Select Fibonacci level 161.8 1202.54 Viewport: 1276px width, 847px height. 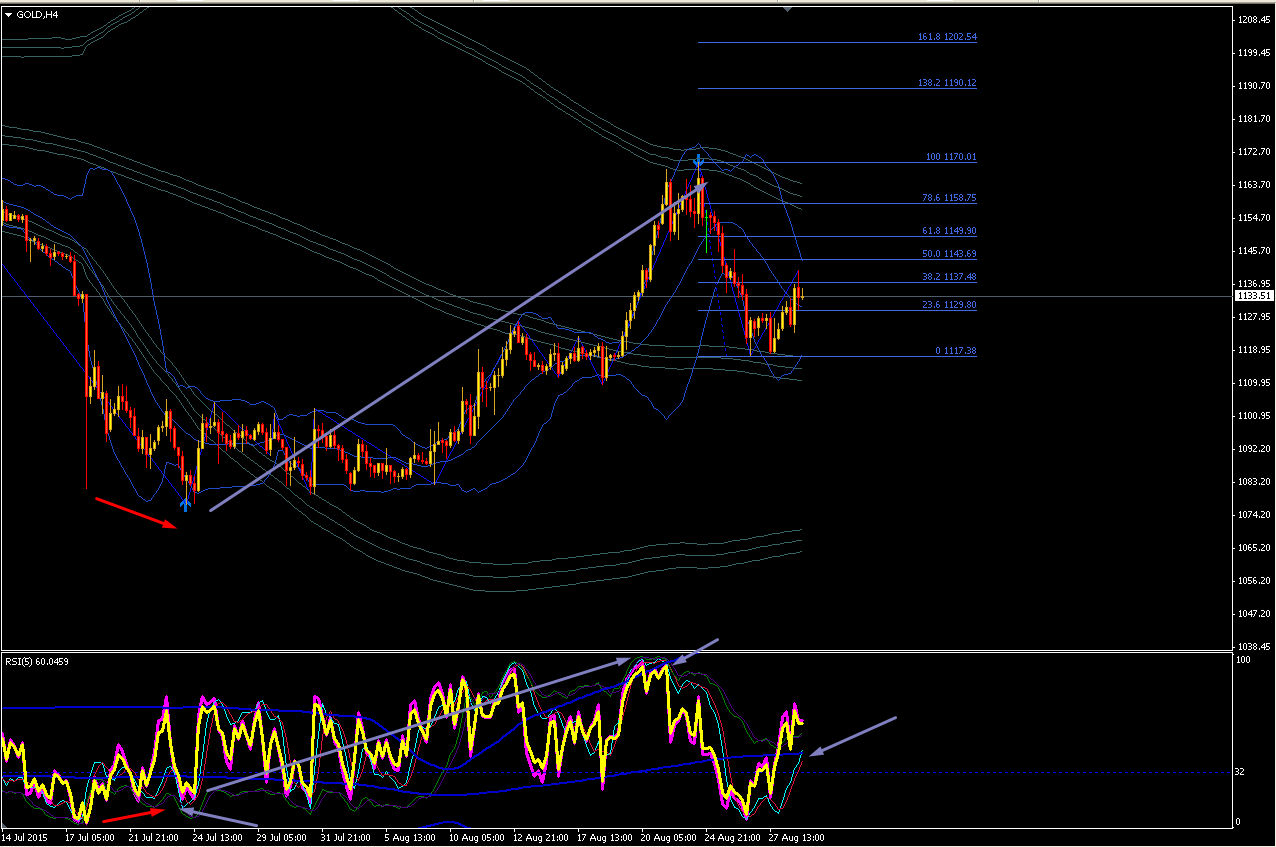(x=946, y=37)
